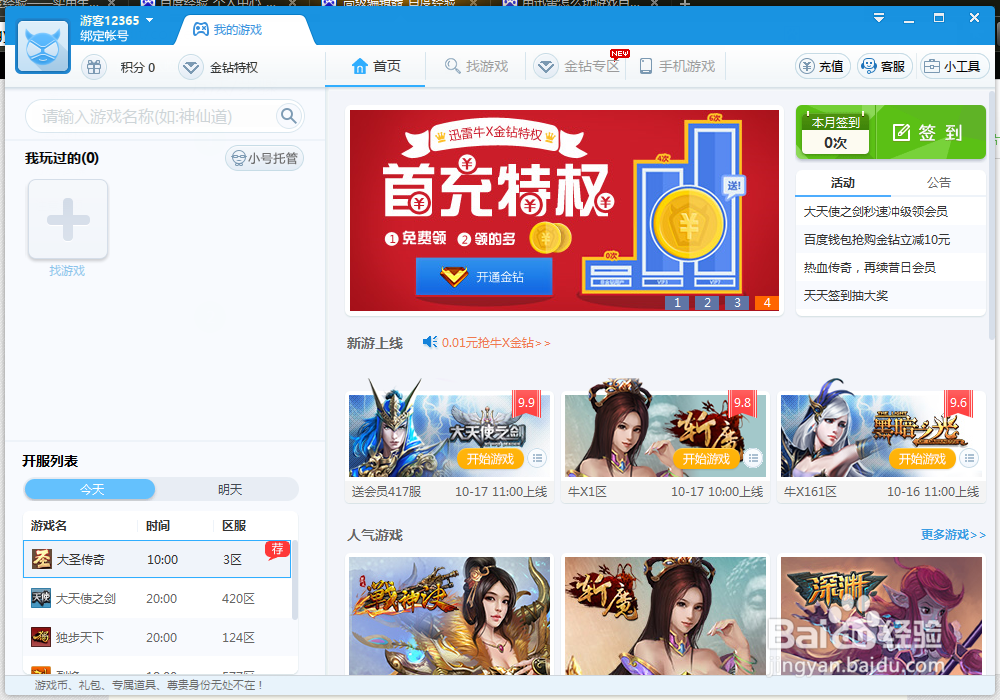Viewport: 1000px width, 700px height.
Task: Add a game with the plus tile
Action: click(68, 219)
